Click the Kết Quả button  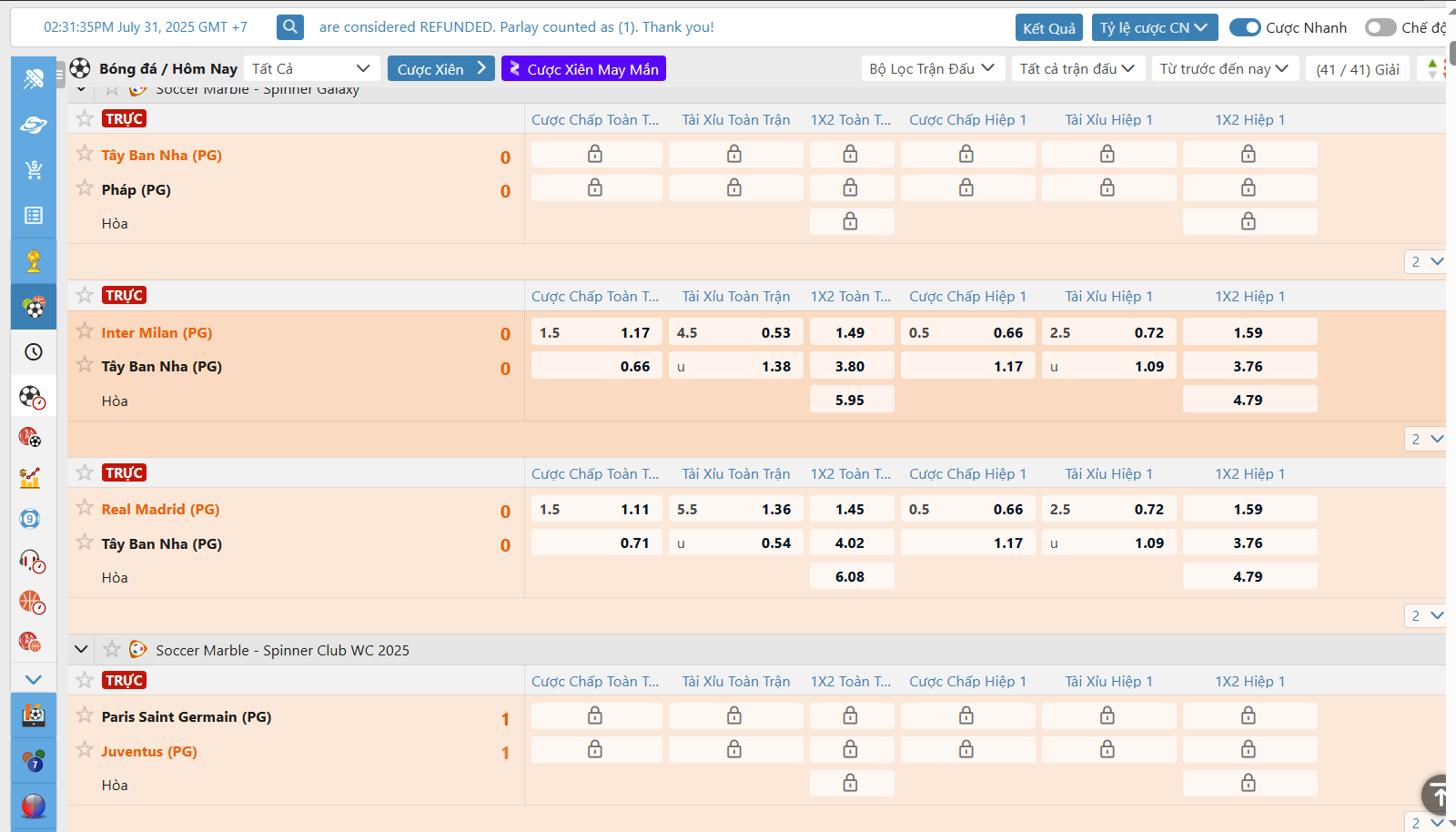point(1048,28)
